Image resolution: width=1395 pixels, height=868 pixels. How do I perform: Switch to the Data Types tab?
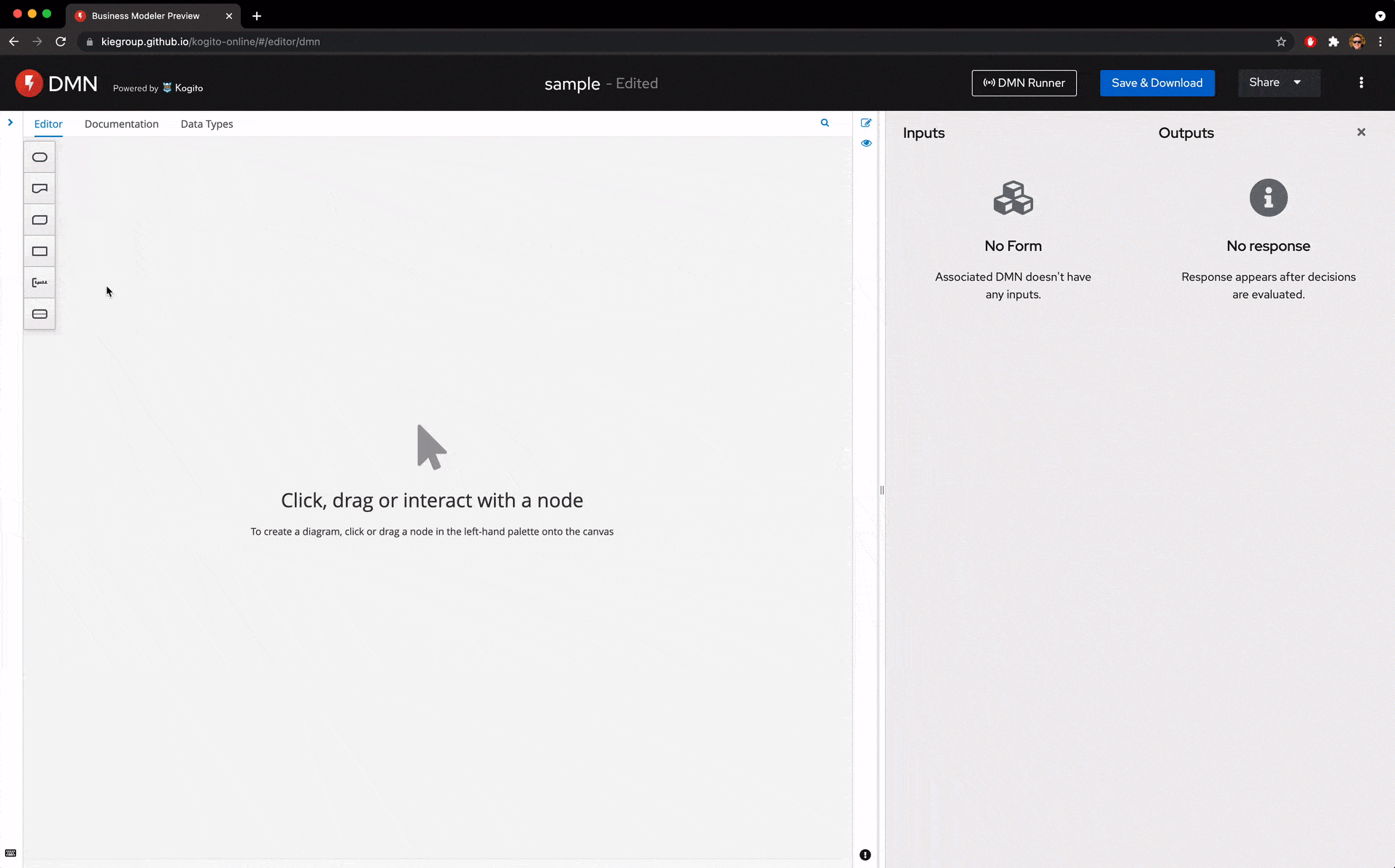click(206, 124)
